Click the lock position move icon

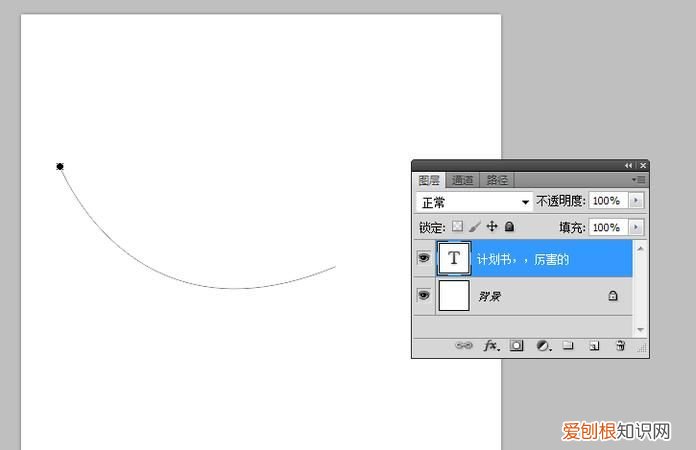coord(491,228)
